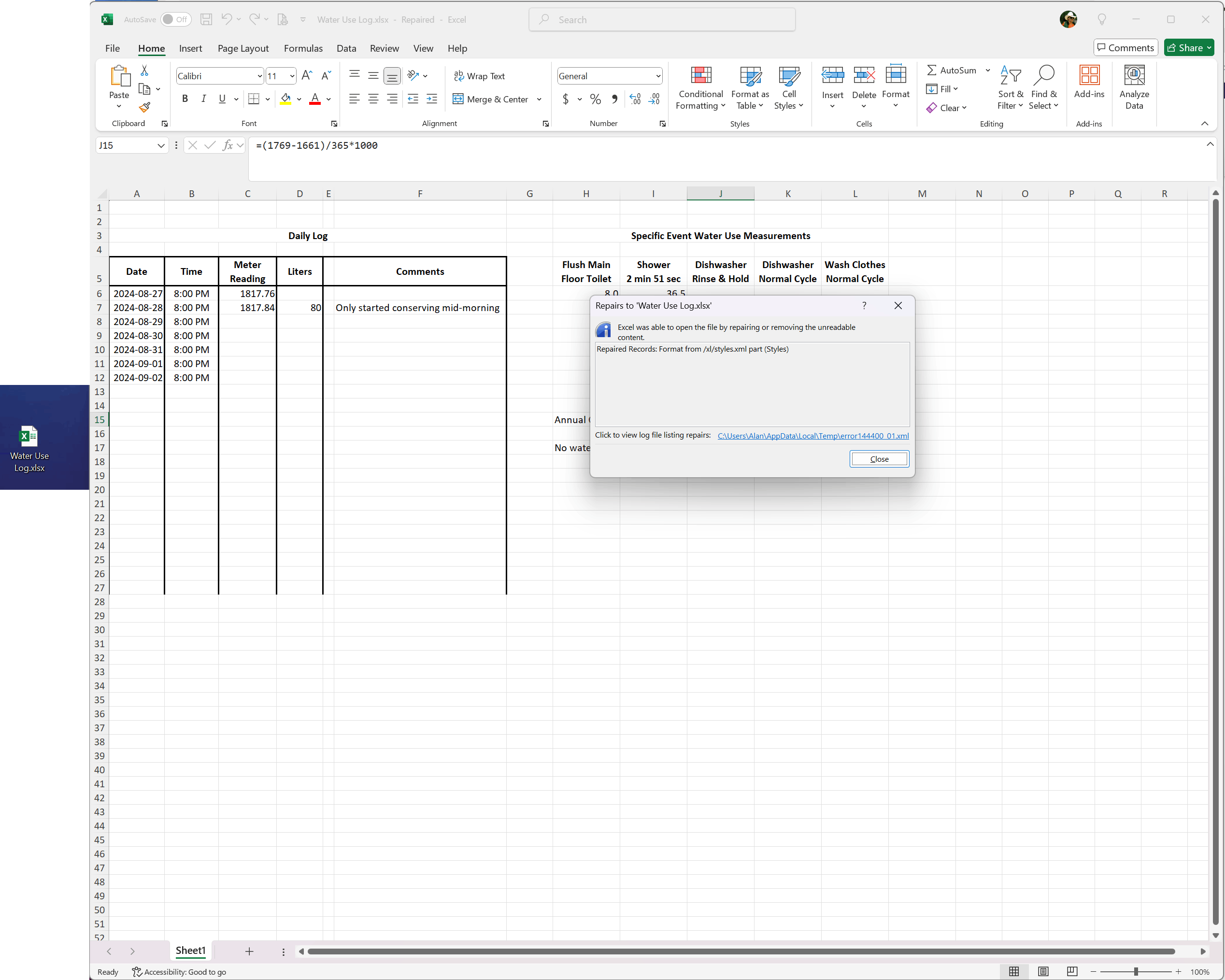This screenshot has height=980, width=1225.
Task: Expand the number format General dropdown
Action: click(x=658, y=75)
